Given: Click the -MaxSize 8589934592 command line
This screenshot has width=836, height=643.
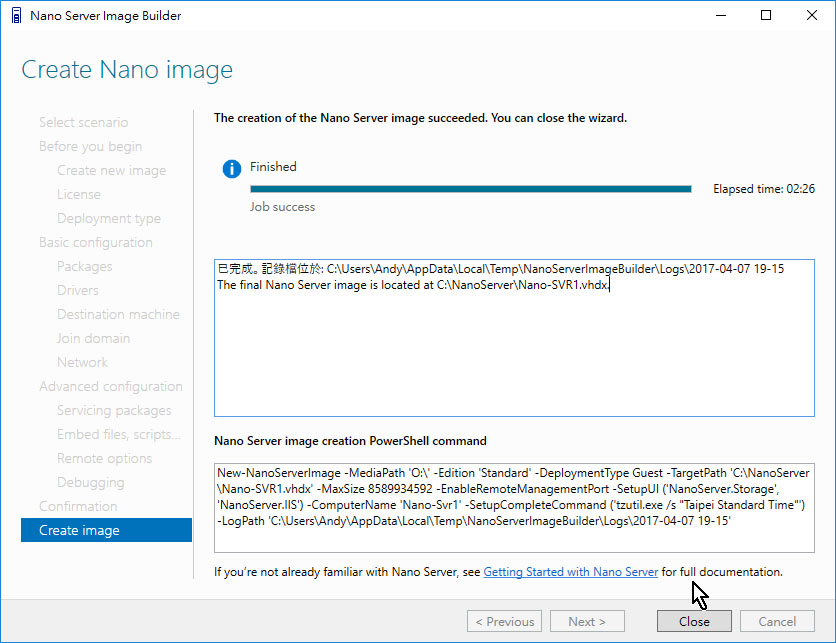Looking at the screenshot, I should (x=498, y=489).
